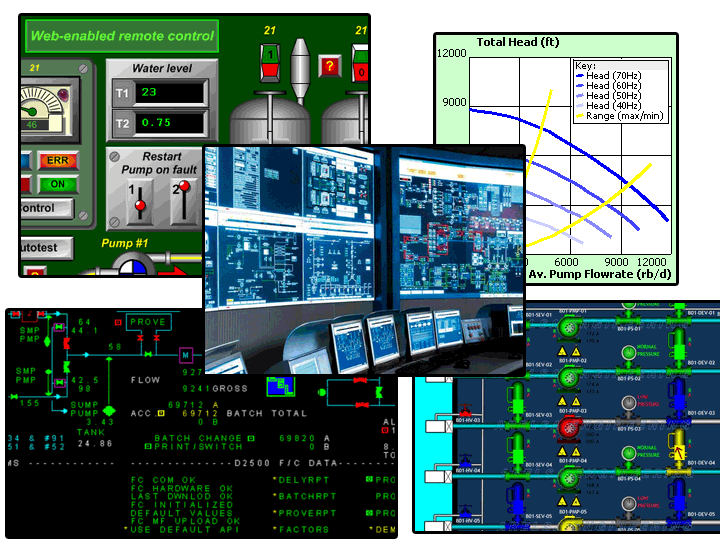Viewport: 720px width, 550px height.
Task: Select the SUMP PUMP green pump symbol
Action: pos(110,411)
